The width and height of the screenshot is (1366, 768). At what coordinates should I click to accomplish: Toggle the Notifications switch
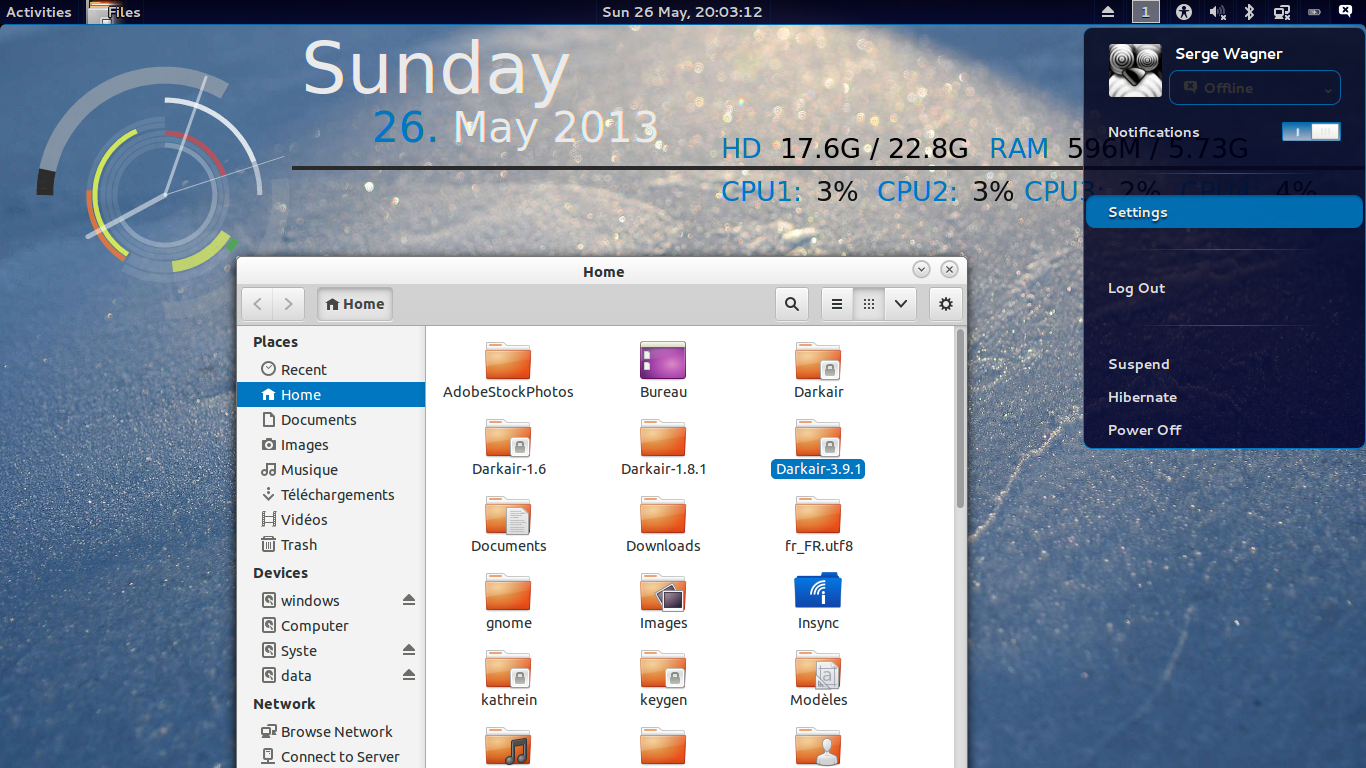click(1311, 131)
